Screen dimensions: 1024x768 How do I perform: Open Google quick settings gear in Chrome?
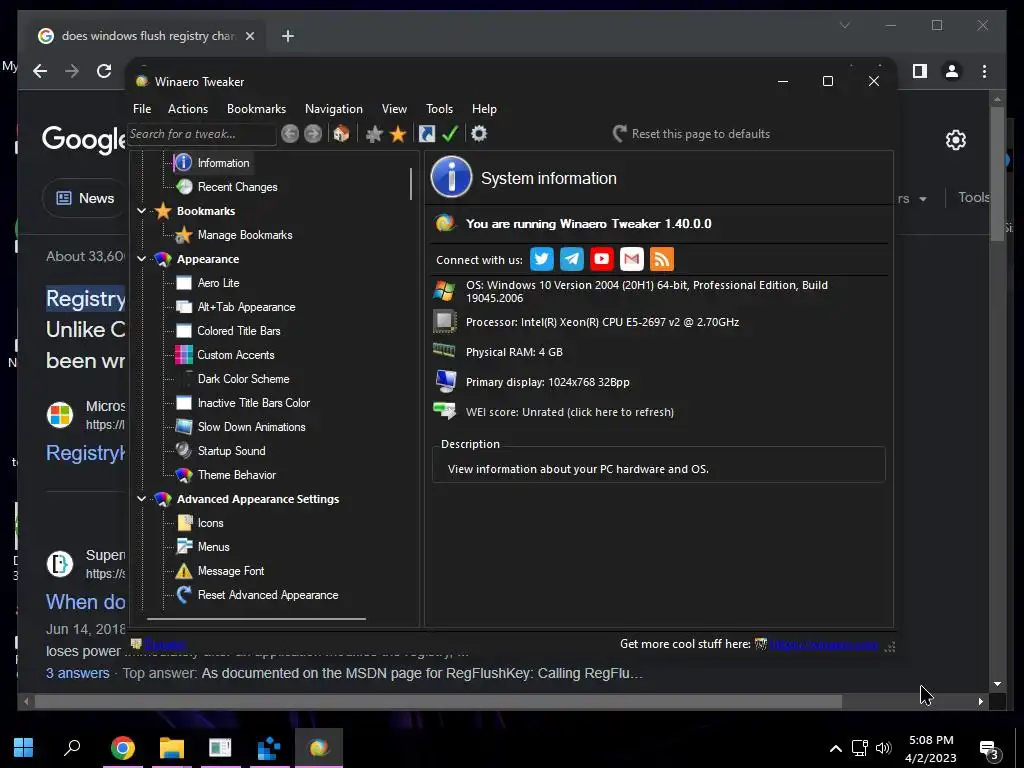tap(955, 140)
